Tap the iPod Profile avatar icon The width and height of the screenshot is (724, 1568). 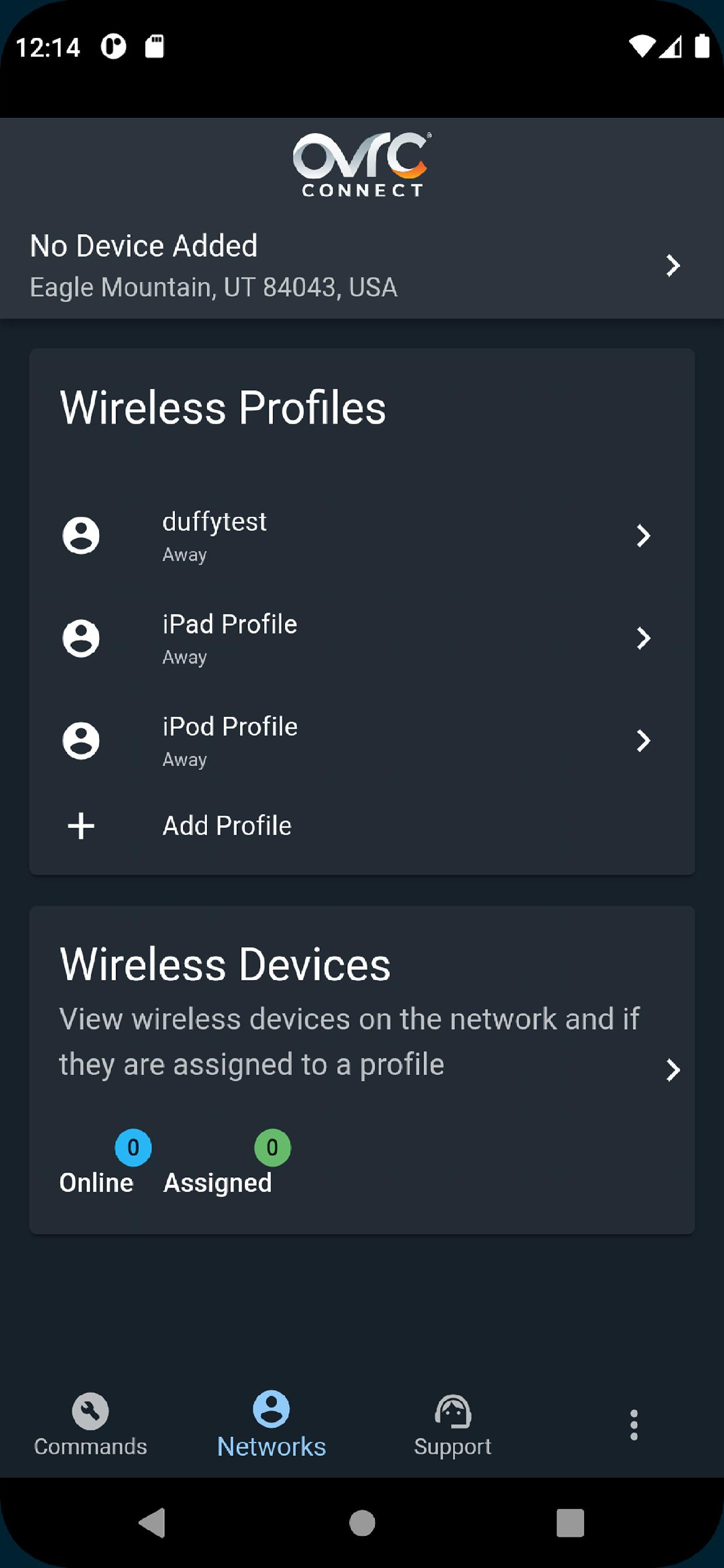[x=81, y=741]
